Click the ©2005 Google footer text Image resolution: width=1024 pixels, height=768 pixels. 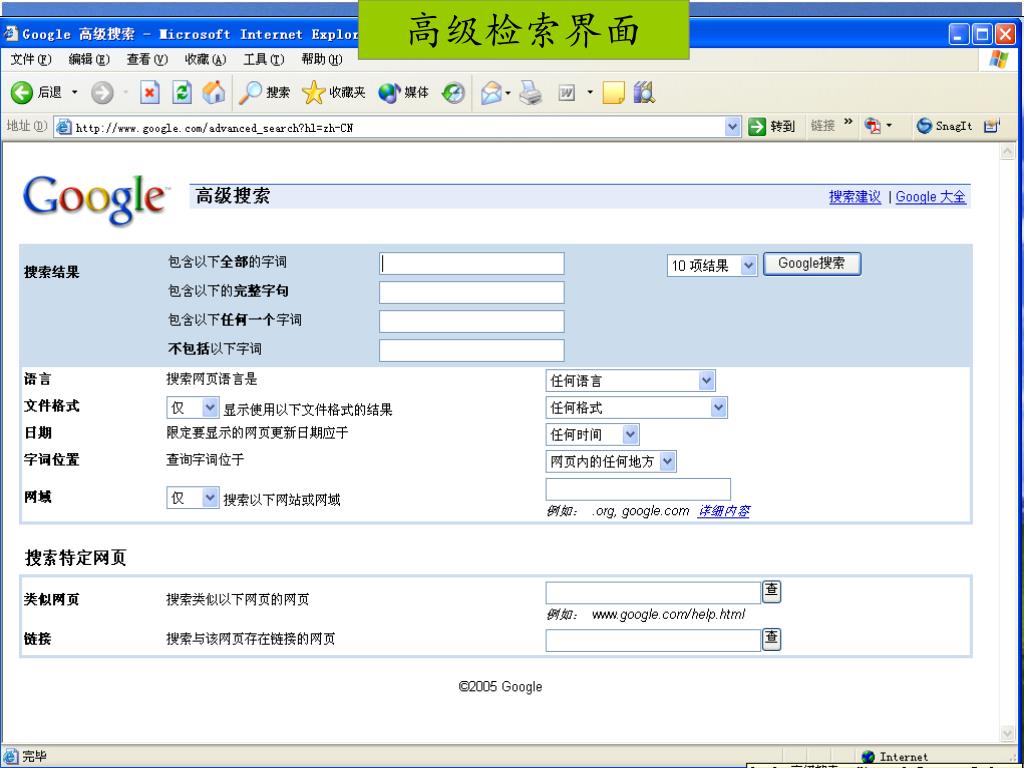click(x=500, y=686)
